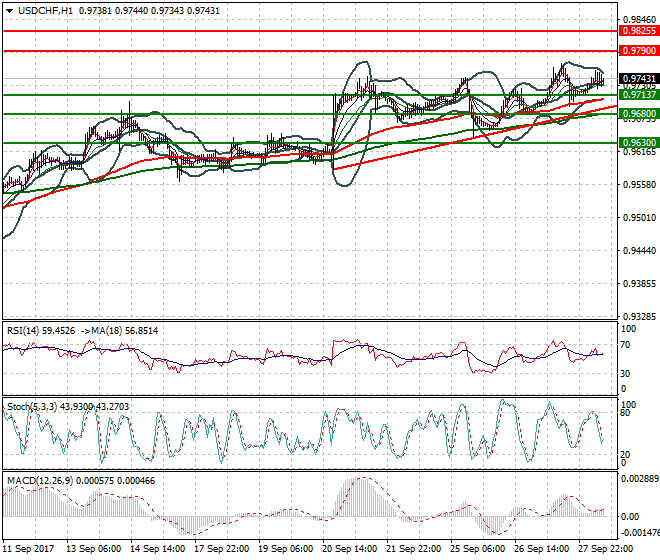Image resolution: width=660 pixels, height=560 pixels.
Task: Click the 0.93285 price scale value
Action: point(639,316)
